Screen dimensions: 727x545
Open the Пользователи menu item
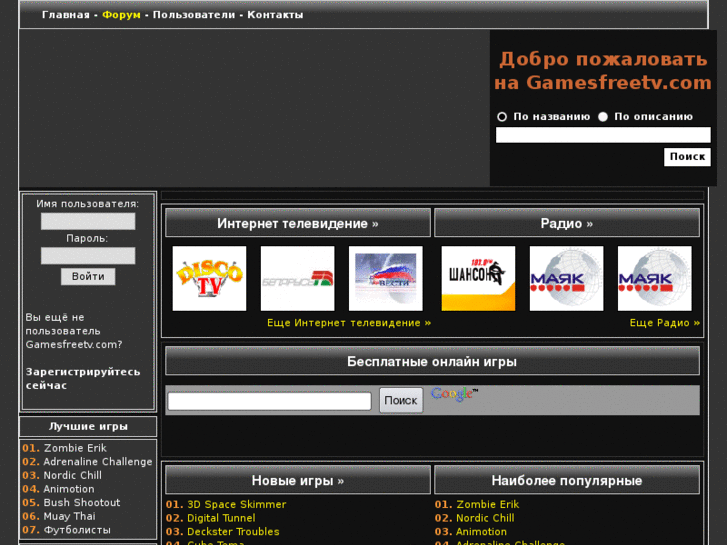(x=194, y=15)
